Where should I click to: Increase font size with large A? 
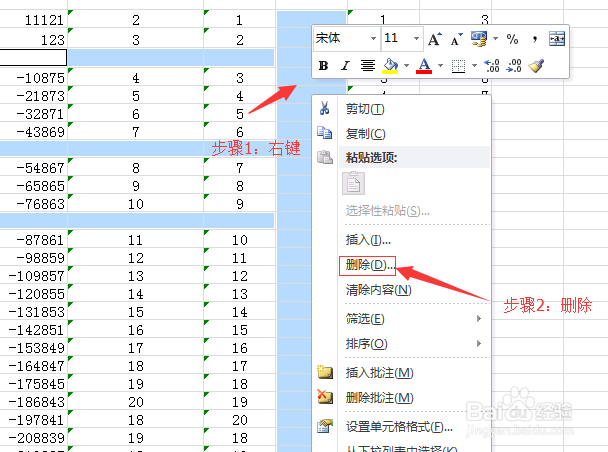[x=435, y=39]
